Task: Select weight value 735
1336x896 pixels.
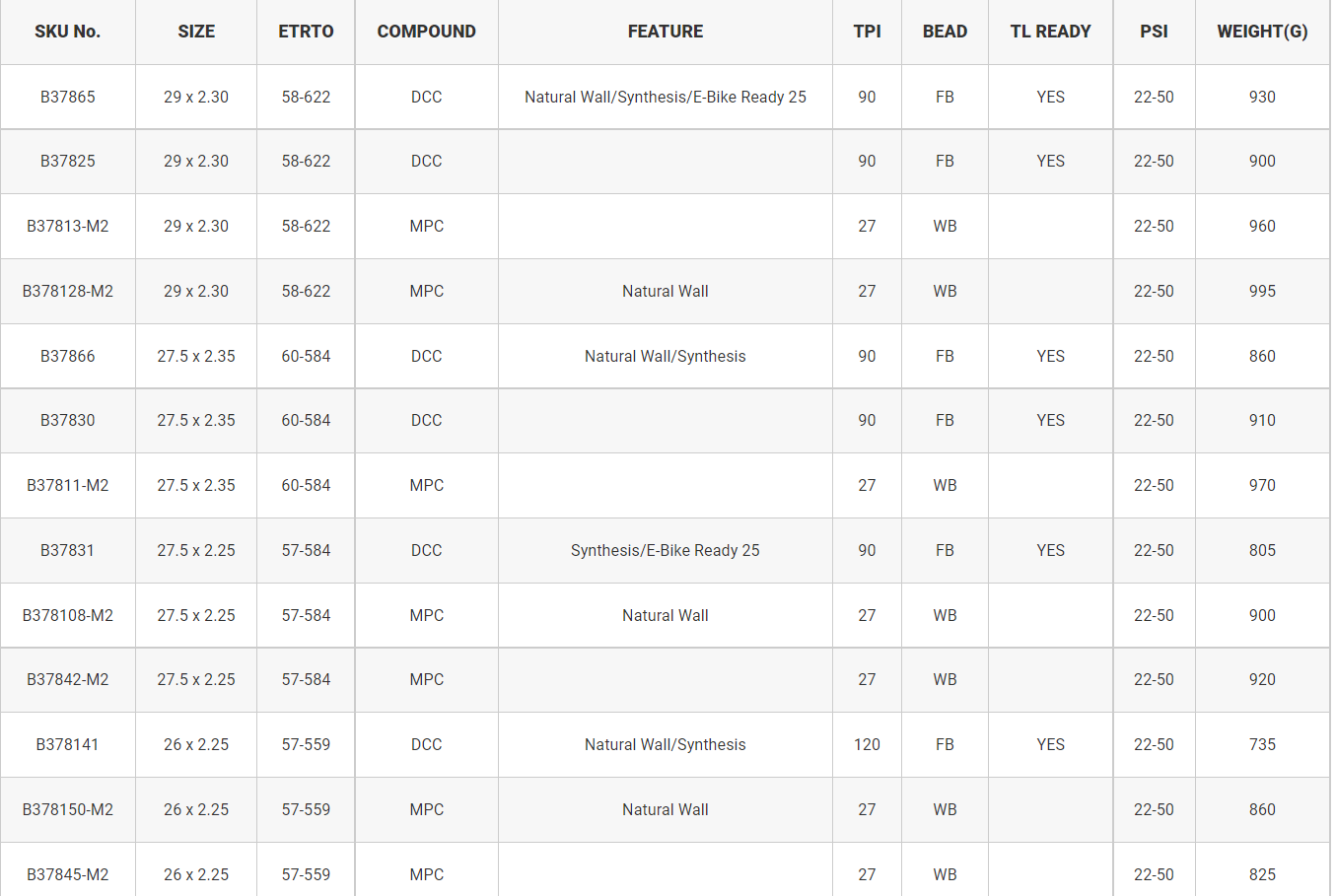Action: (x=1262, y=744)
